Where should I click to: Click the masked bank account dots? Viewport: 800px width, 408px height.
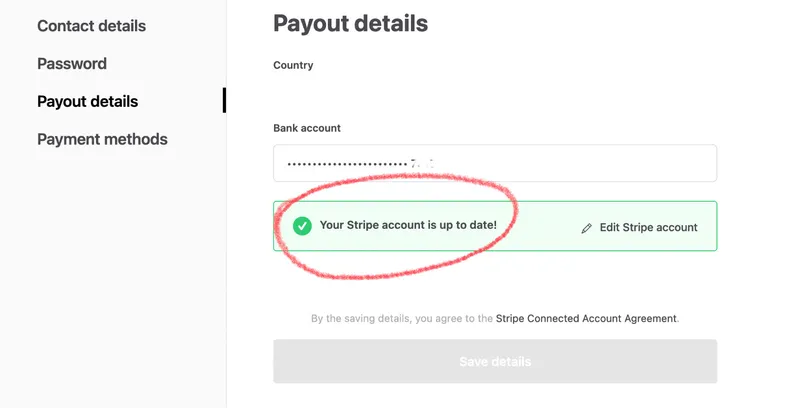(346, 163)
